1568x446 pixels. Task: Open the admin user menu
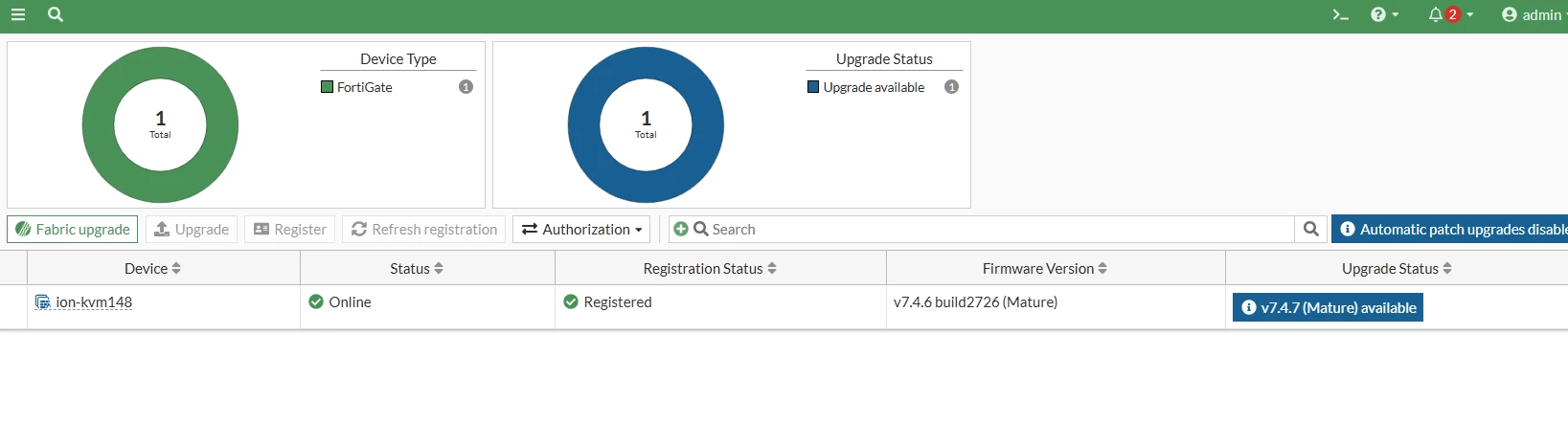pyautogui.click(x=1534, y=14)
